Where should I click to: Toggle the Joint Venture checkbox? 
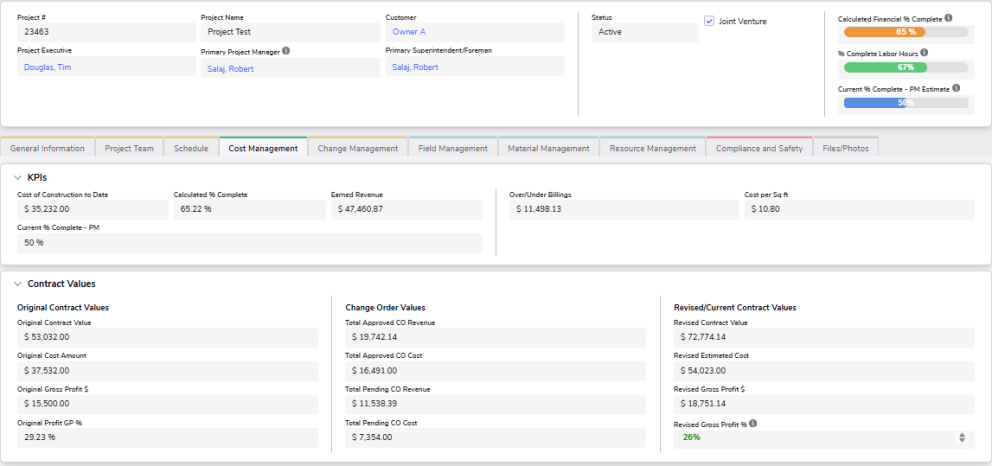(x=709, y=21)
